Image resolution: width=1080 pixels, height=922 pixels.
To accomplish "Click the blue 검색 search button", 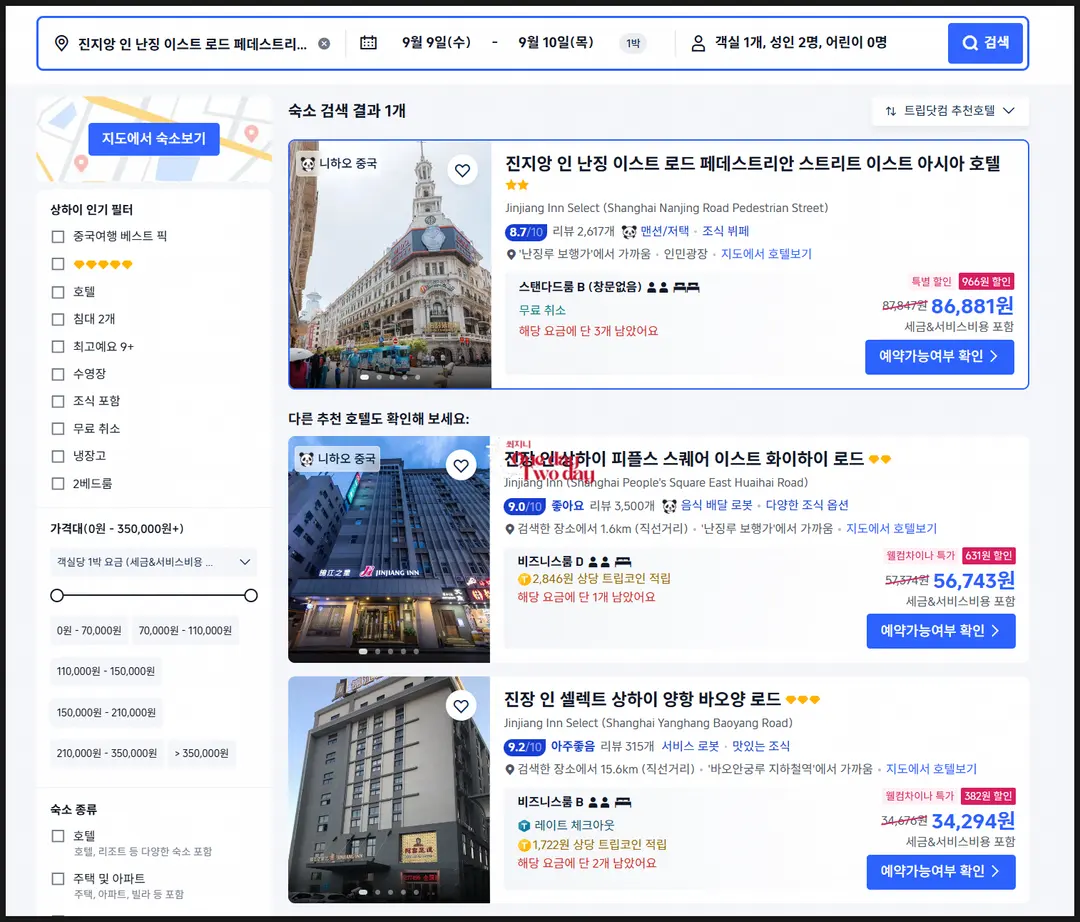I will (985, 43).
